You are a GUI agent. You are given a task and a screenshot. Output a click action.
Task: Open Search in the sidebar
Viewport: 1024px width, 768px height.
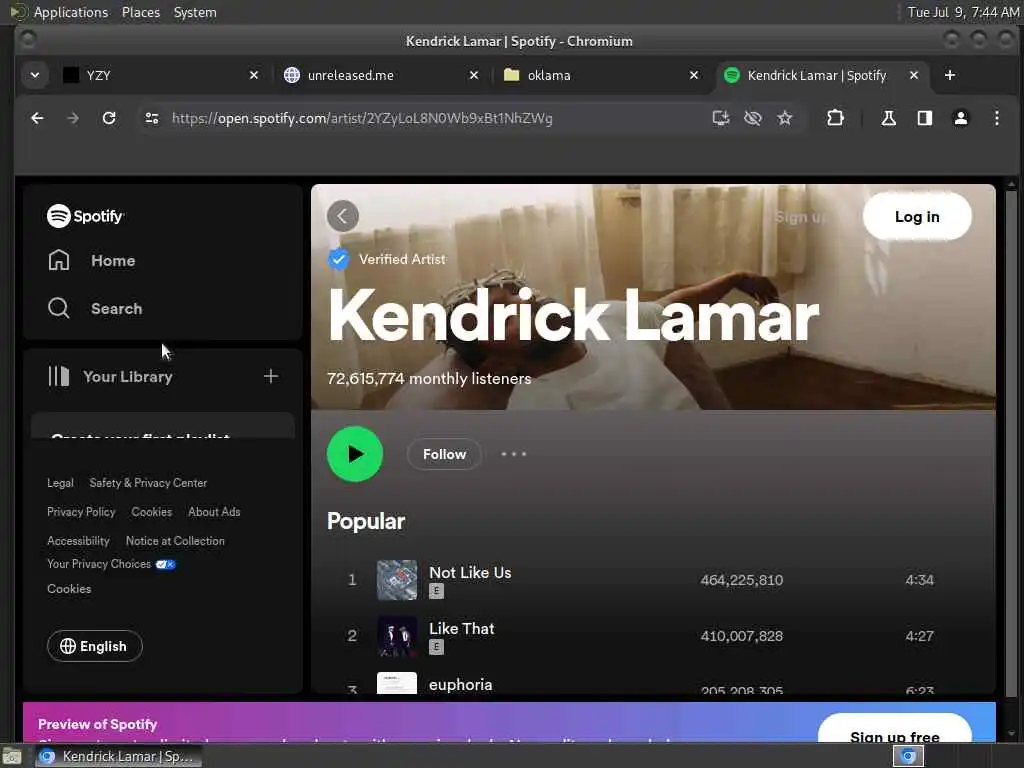pos(95,308)
